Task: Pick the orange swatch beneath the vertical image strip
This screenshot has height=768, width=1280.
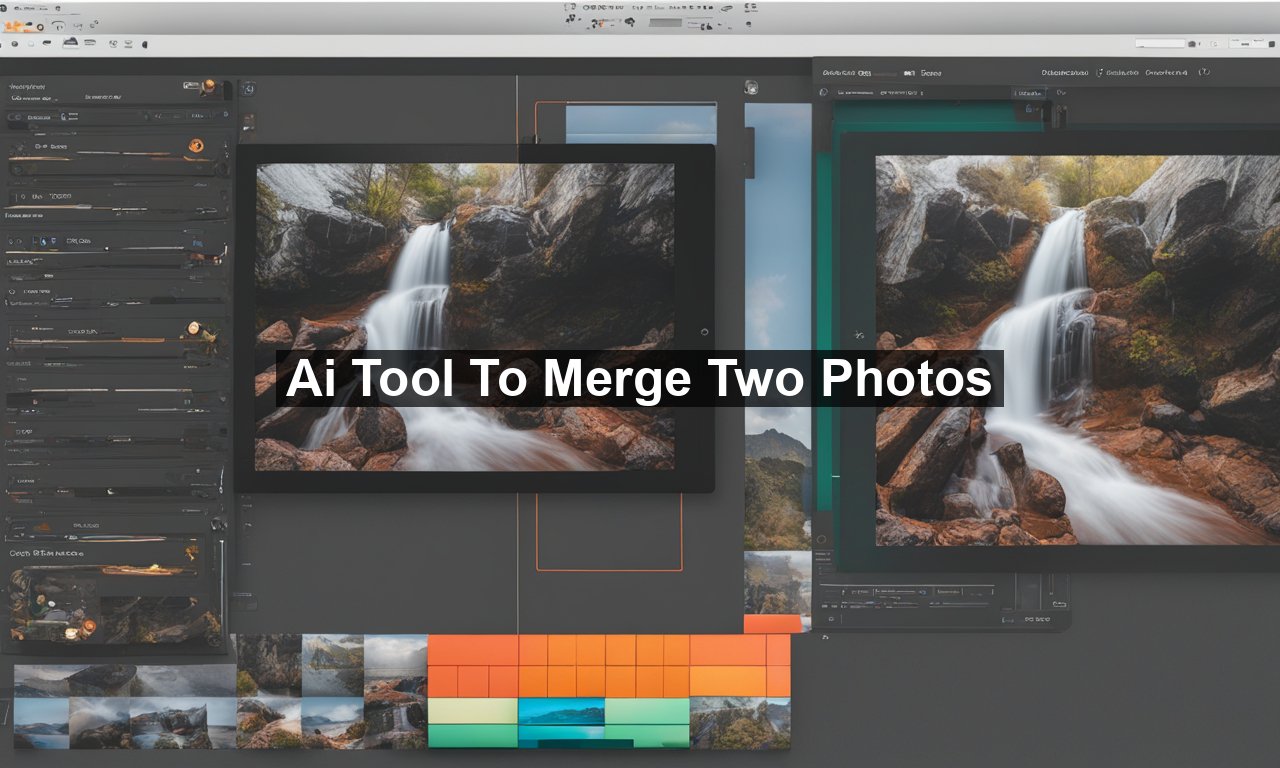Action: point(774,623)
